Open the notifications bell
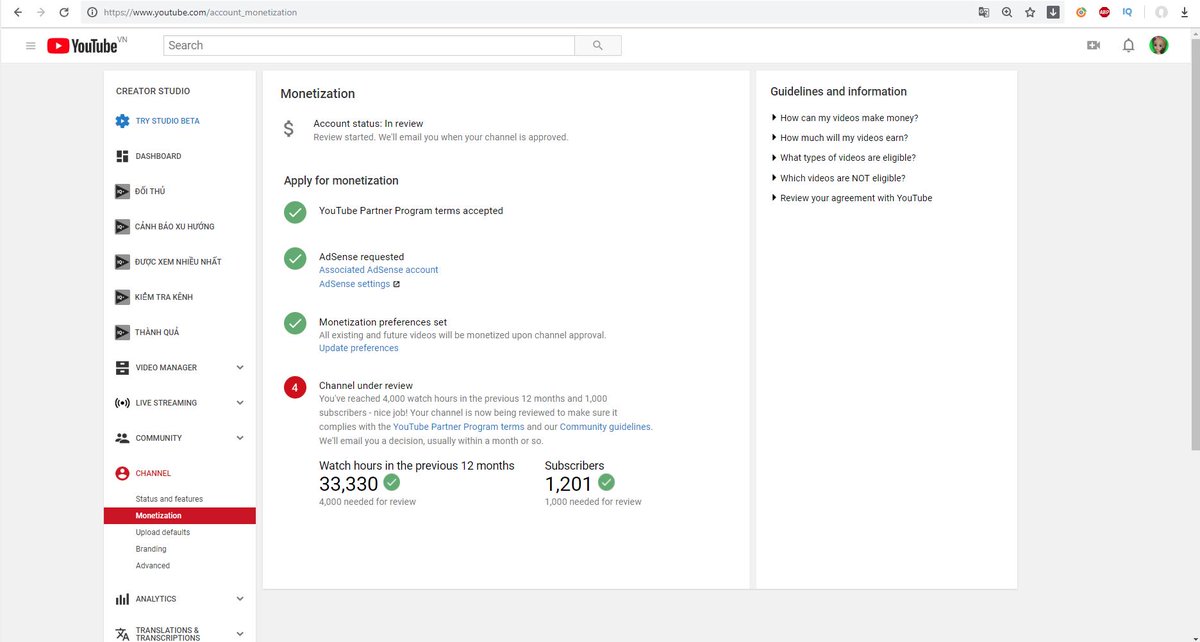 click(x=1128, y=45)
